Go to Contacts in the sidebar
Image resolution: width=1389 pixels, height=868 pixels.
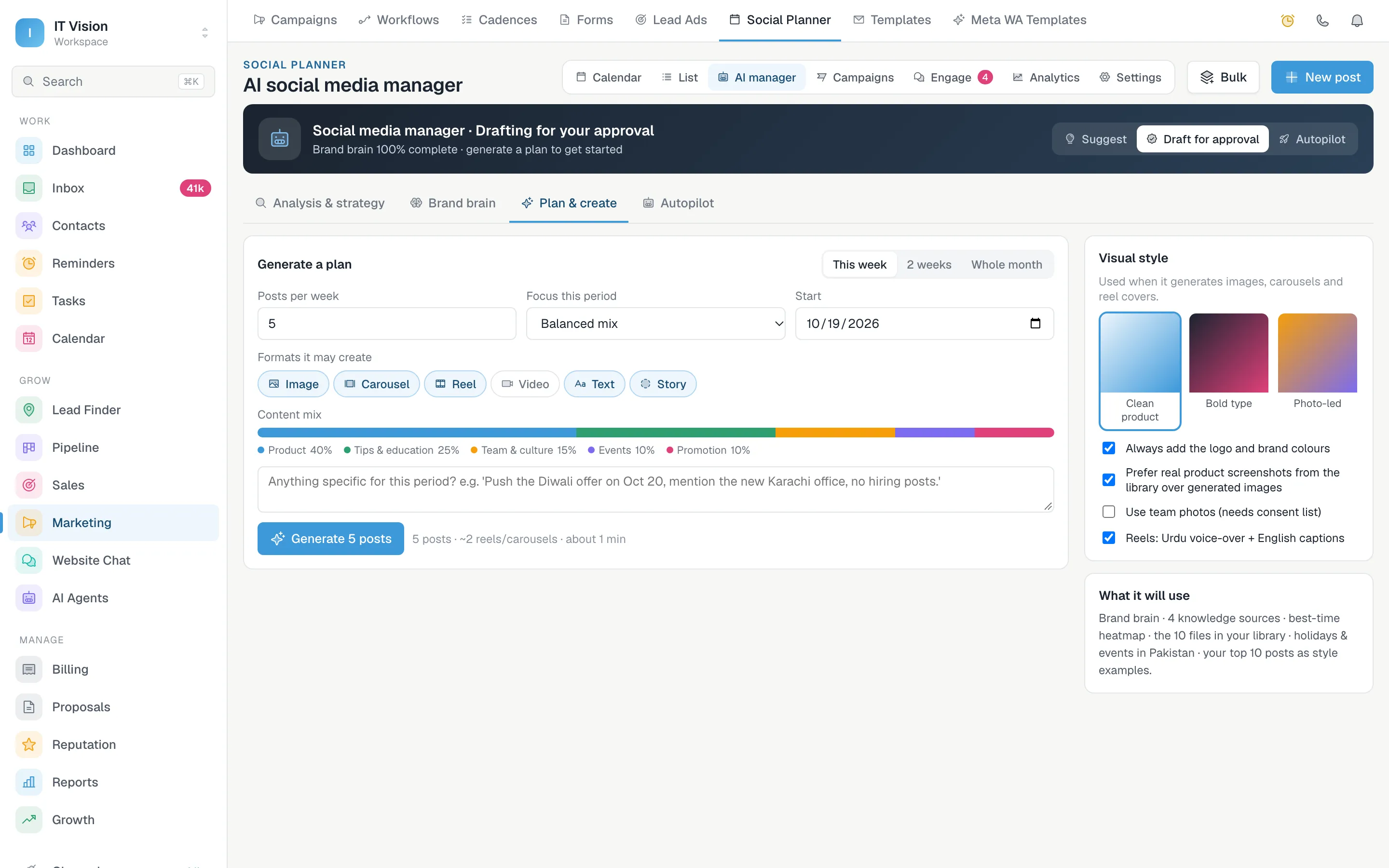pyautogui.click(x=113, y=226)
